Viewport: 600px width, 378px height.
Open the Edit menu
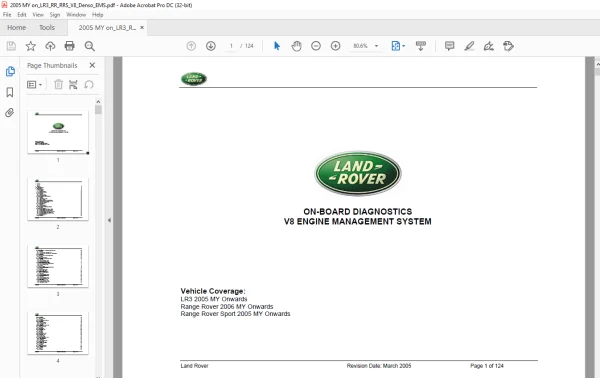(22, 15)
